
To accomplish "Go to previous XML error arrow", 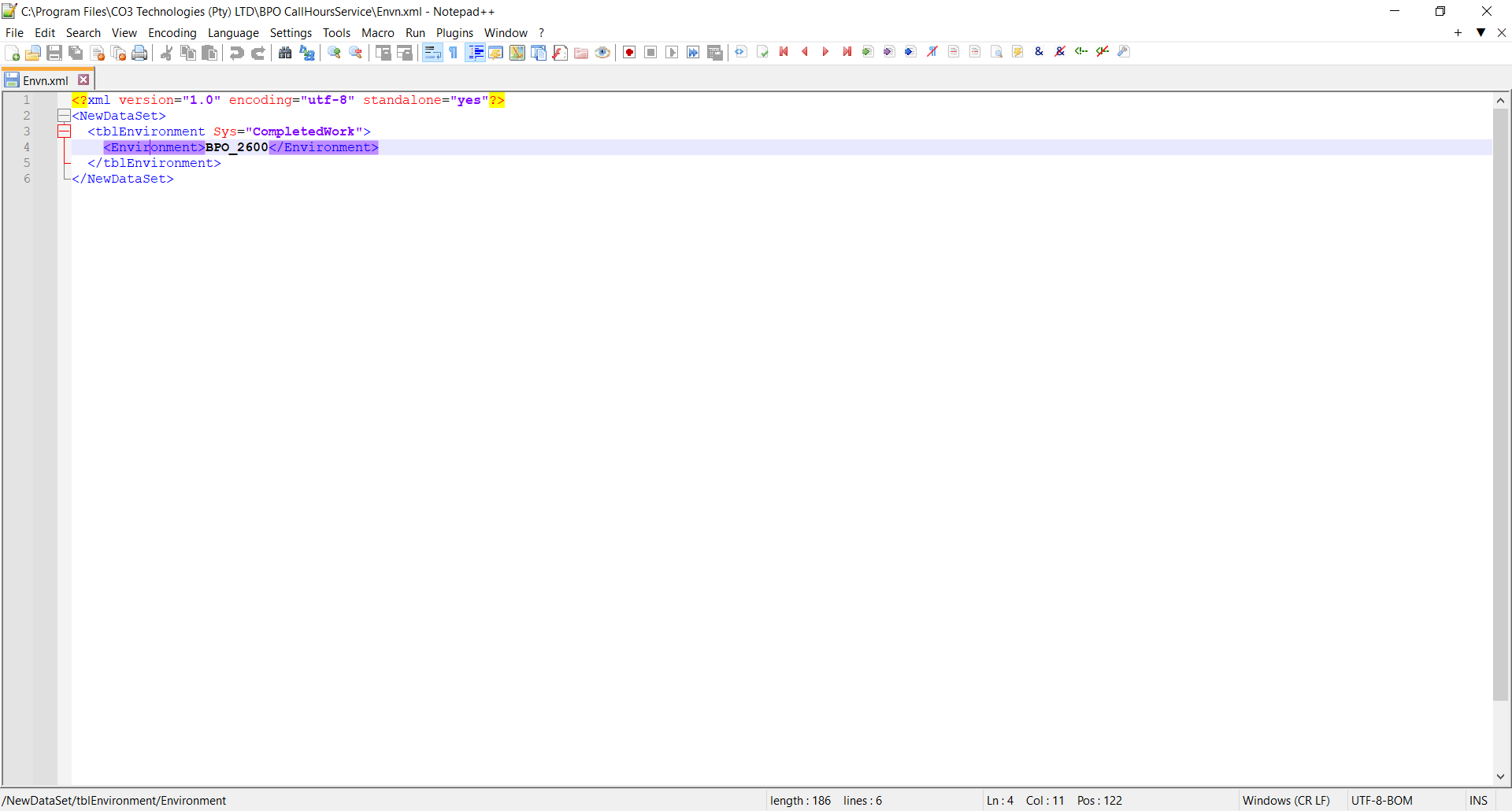I will tap(805, 52).
